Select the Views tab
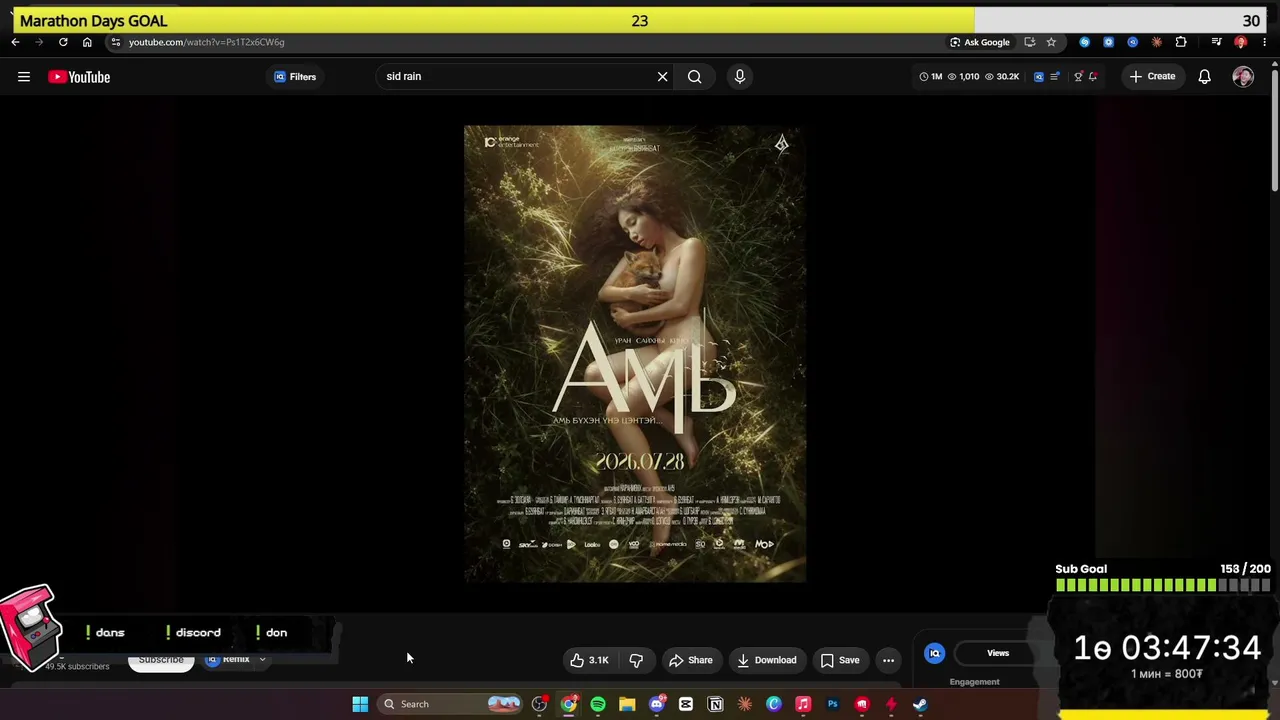This screenshot has width=1280, height=720. click(x=998, y=653)
